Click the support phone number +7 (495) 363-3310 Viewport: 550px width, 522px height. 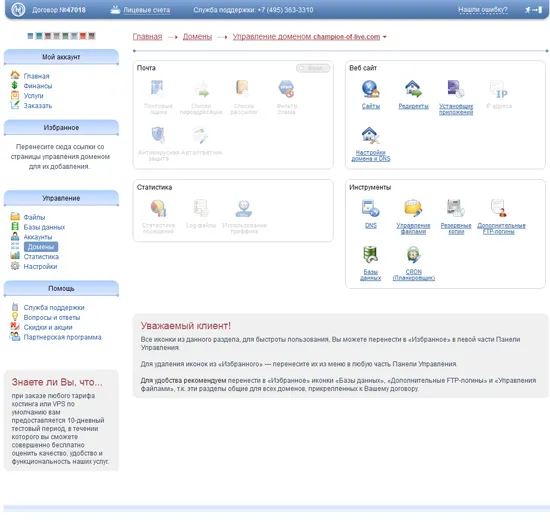(x=285, y=10)
